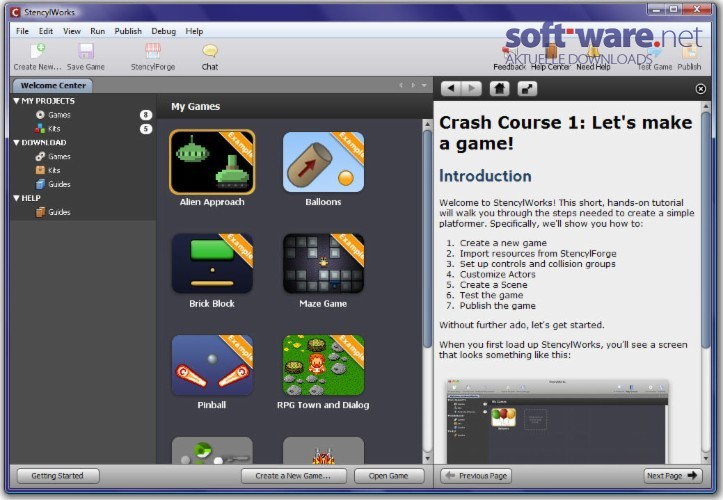Open the Publish menu
The height and width of the screenshot is (500, 723).
128,31
